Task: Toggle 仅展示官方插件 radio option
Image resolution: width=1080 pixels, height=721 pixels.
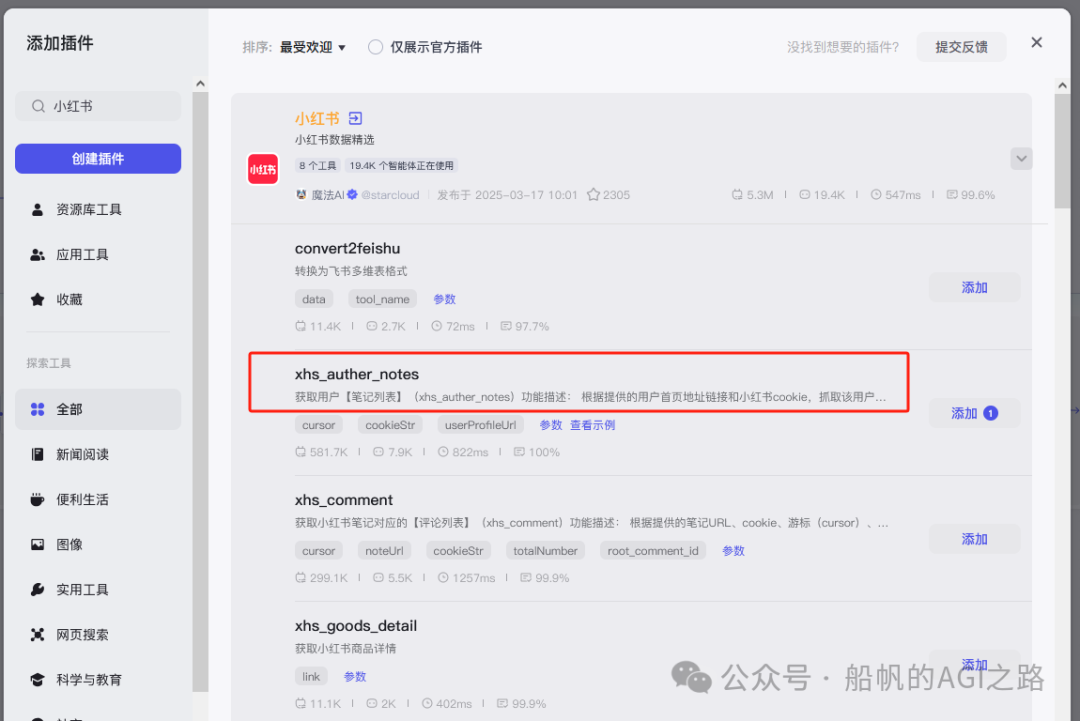Action: [x=375, y=47]
